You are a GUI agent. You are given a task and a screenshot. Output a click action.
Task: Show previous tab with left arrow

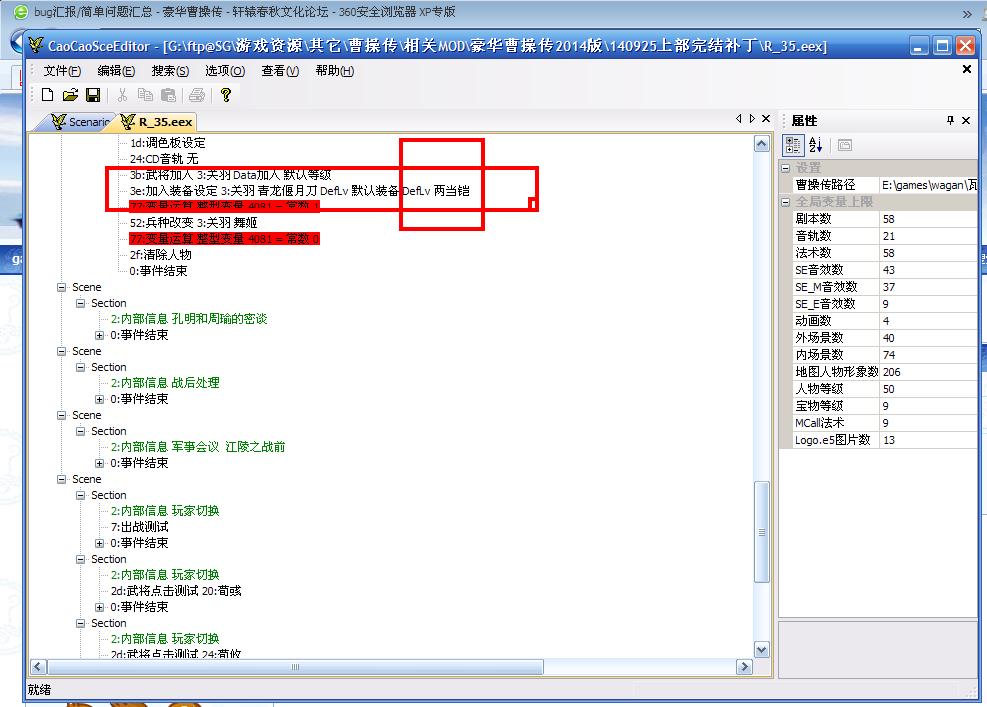(x=739, y=118)
